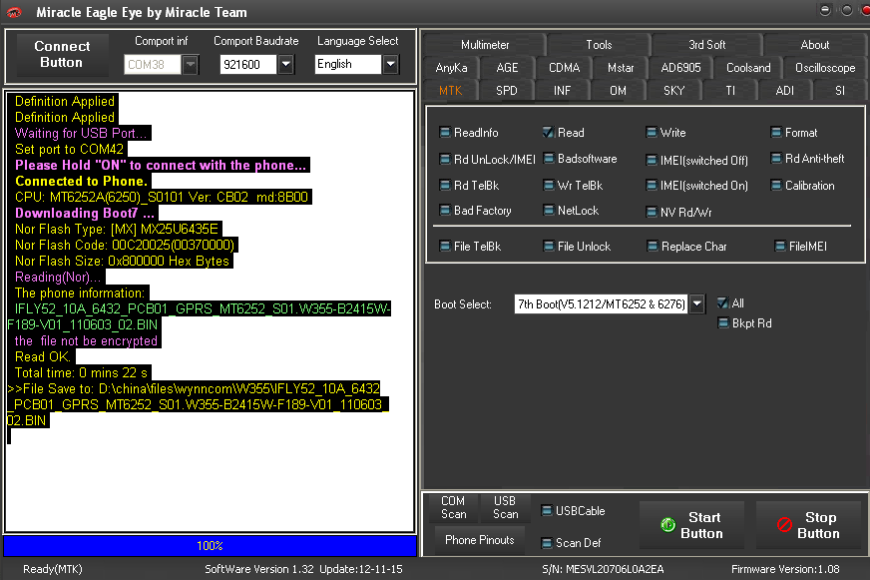Toggle the ReadInfo checkbox
This screenshot has height=580, width=870.
click(x=444, y=132)
